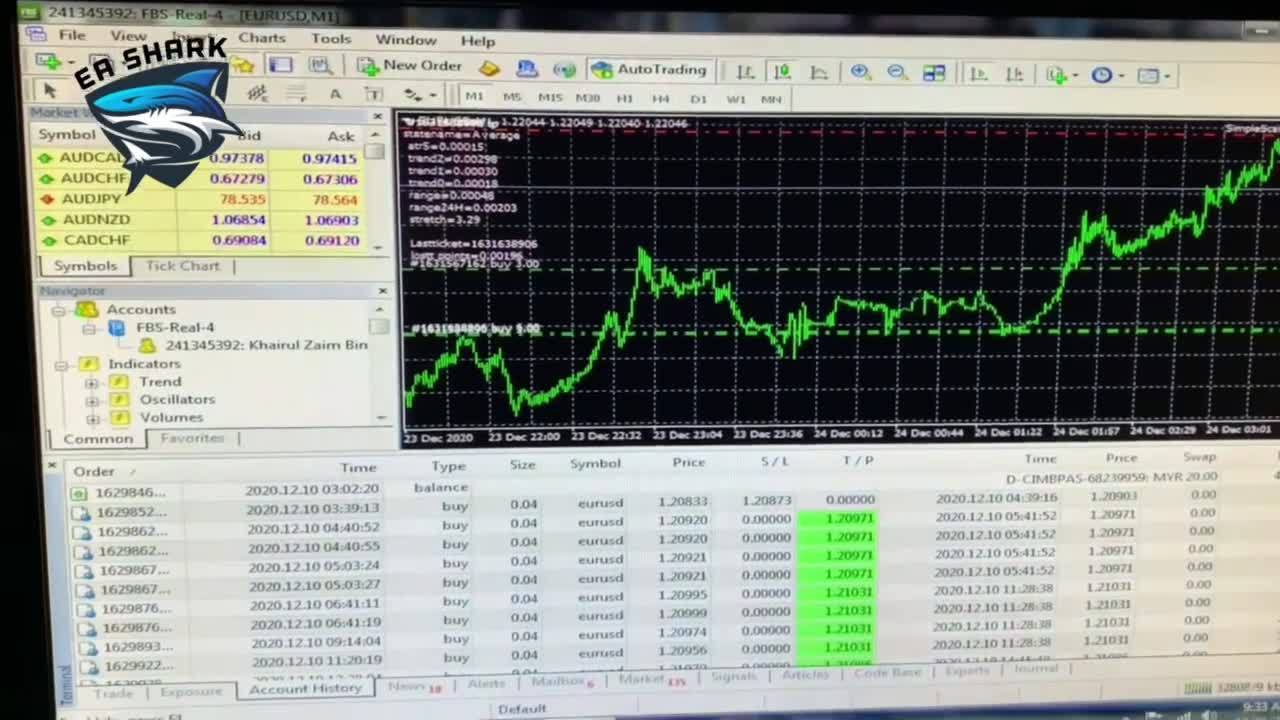
Task: Switch chart to candlesticks mode
Action: coord(782,72)
